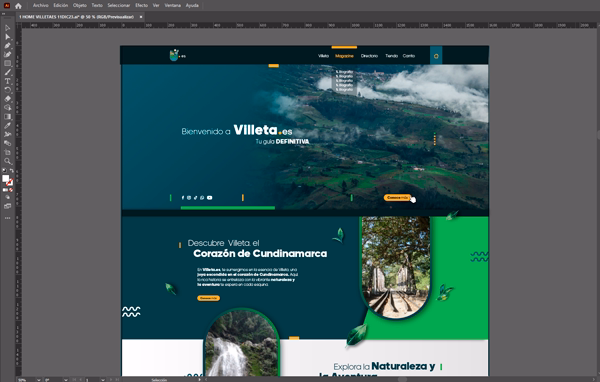Choose the Symbol Sprayer tool
This screenshot has width=600, height=382.
pos(7,134)
